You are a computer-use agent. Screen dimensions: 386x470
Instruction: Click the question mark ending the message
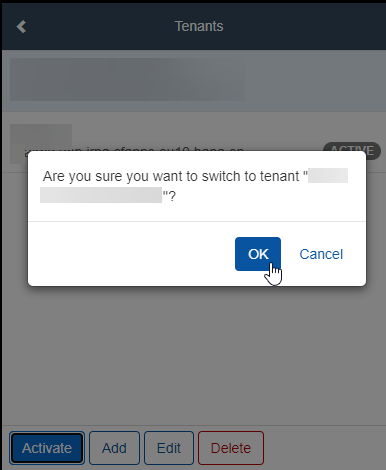coord(172,196)
